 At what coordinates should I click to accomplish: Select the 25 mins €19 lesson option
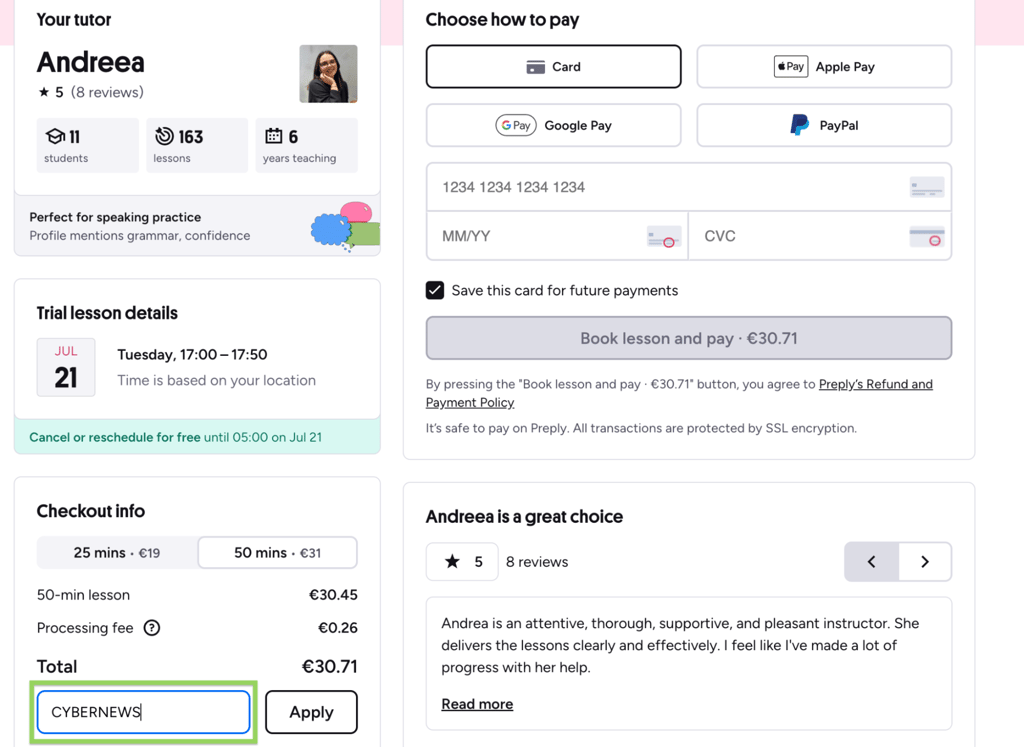117,553
